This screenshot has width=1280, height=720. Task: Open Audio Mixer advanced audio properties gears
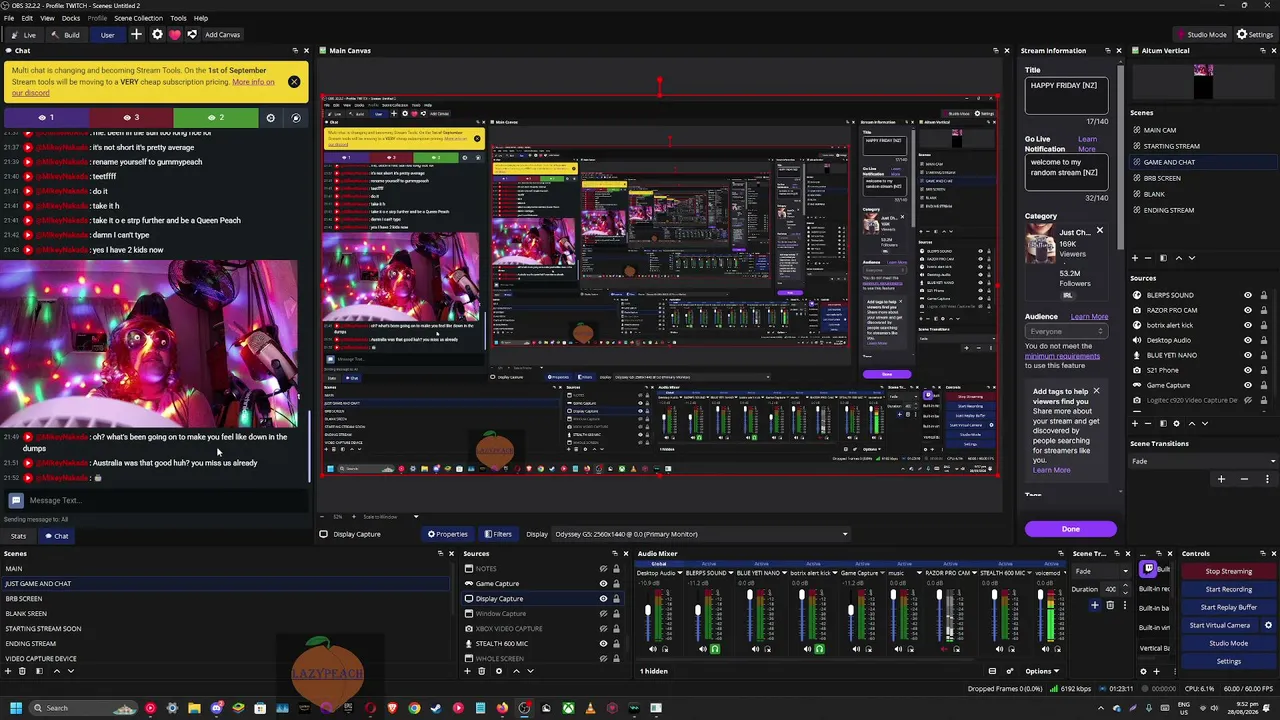(1010, 671)
